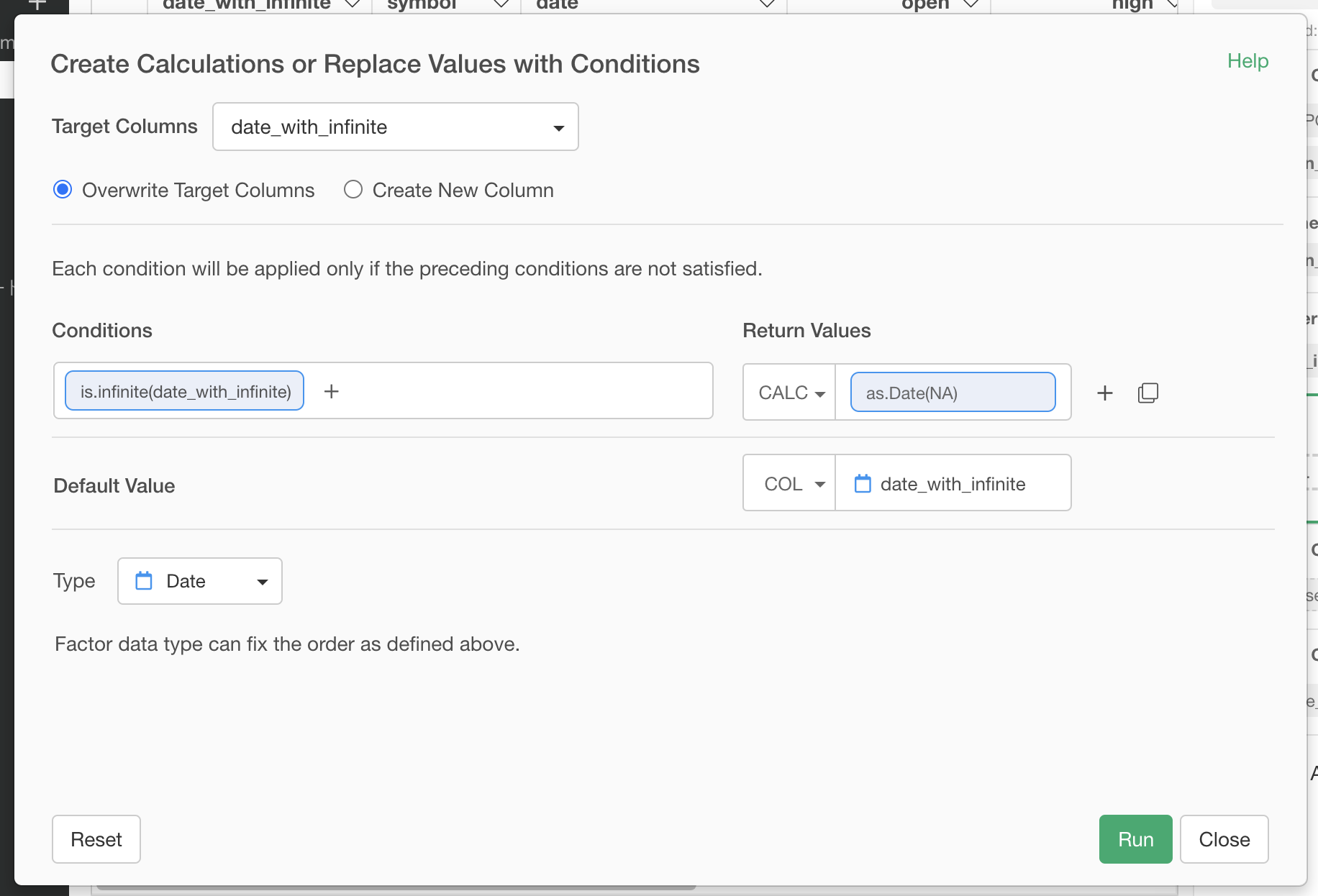Click calendar icon in Default Value column field

(x=862, y=484)
